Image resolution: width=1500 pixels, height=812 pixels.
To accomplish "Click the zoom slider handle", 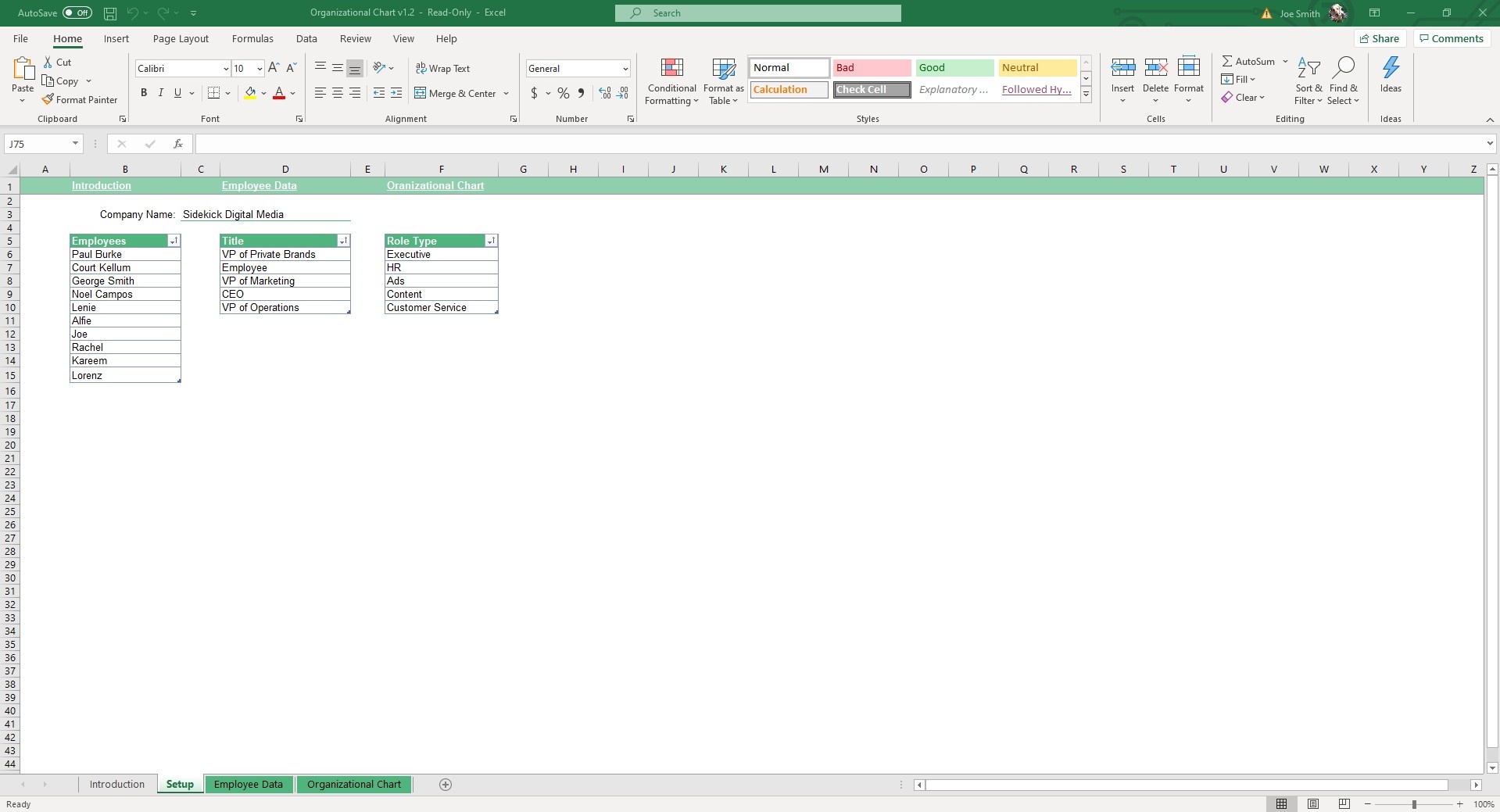I will [x=1414, y=804].
